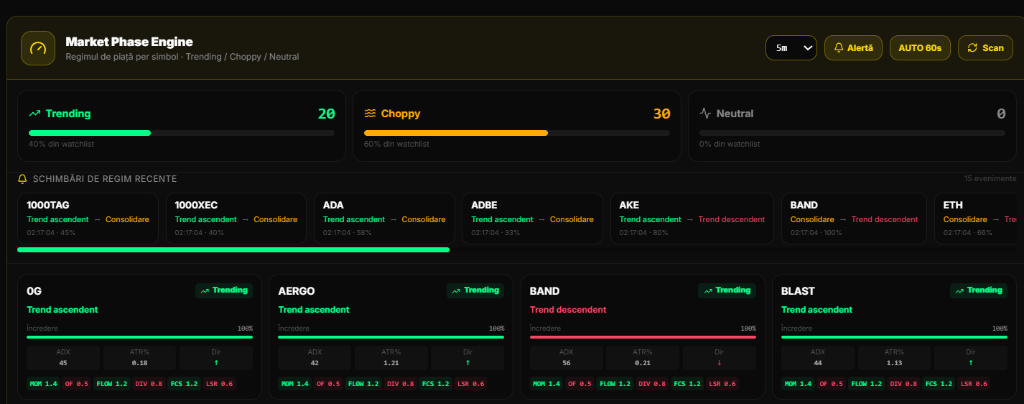Click the ATR% 1.21 cell on AERGO card
This screenshot has height=404, width=1024.
coord(391,358)
